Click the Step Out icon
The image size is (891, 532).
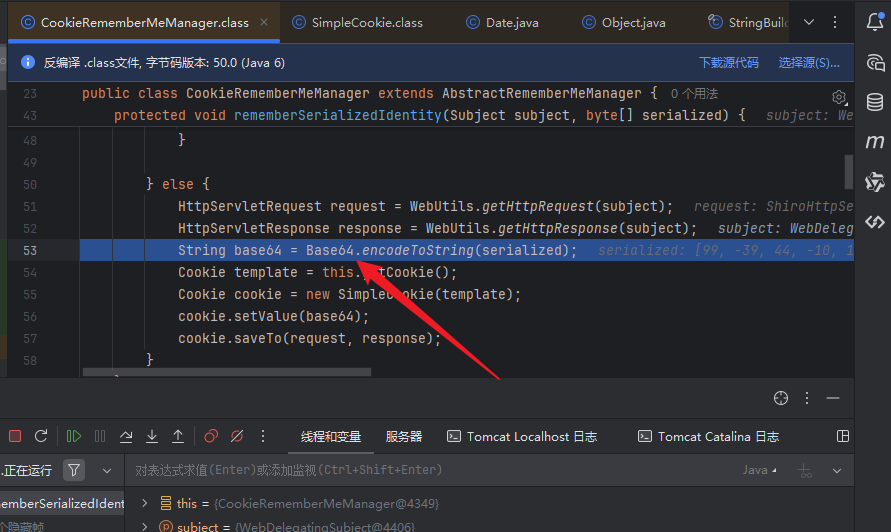pos(178,436)
